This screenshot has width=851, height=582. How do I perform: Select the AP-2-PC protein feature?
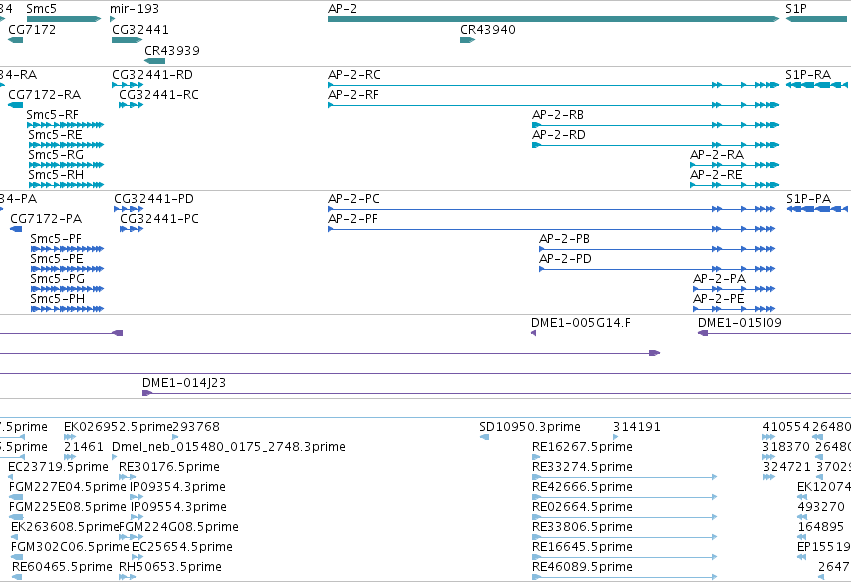[x=551, y=209]
